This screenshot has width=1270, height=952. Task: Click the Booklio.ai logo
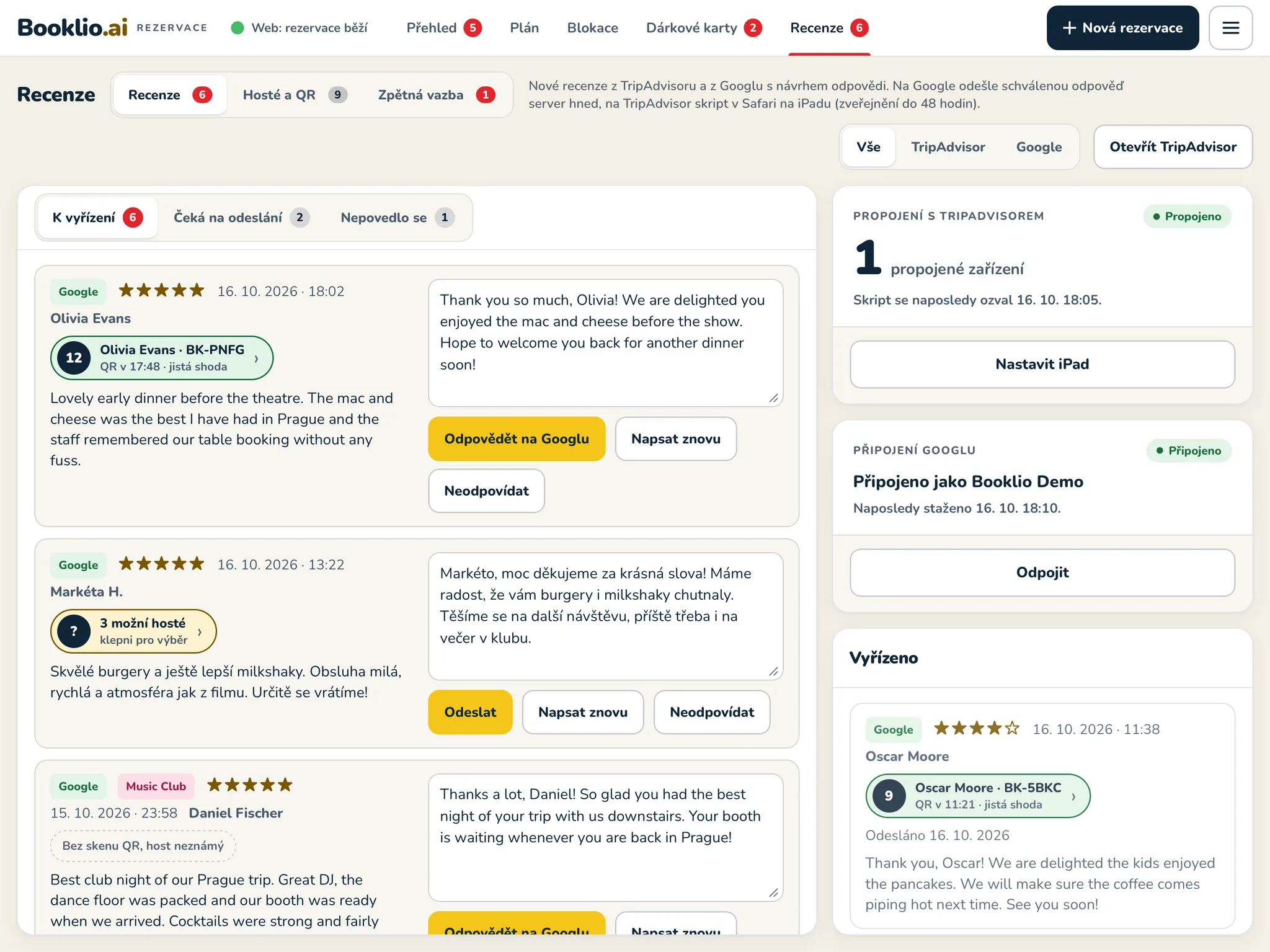73,28
